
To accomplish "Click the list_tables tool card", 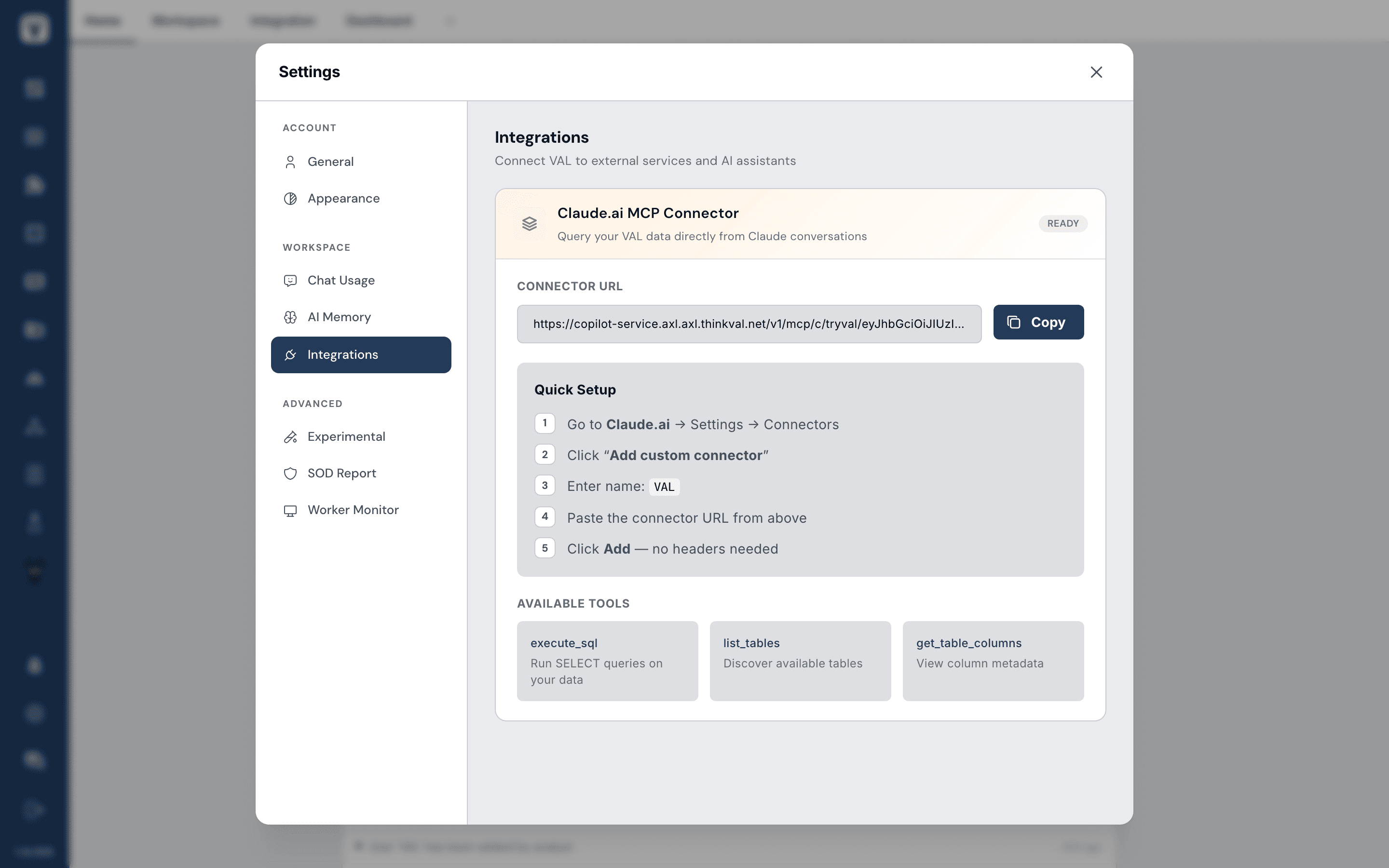I will tap(800, 661).
